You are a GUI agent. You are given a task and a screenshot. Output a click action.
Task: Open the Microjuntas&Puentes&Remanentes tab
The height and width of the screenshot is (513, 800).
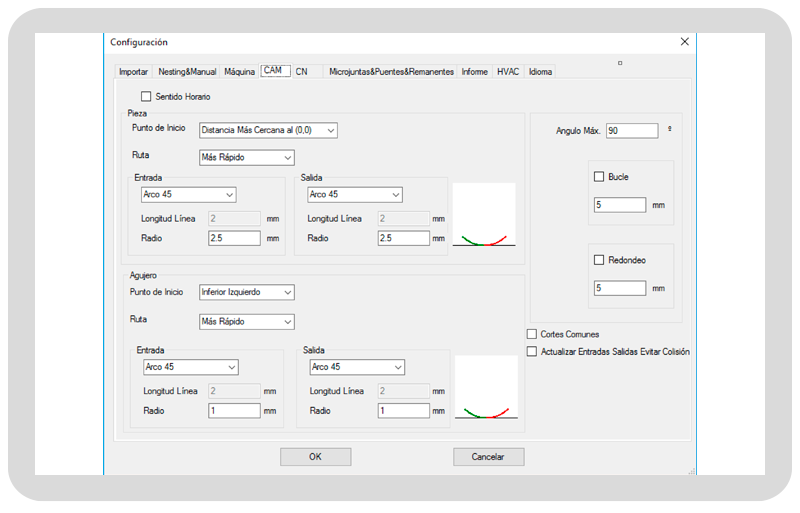coord(391,71)
